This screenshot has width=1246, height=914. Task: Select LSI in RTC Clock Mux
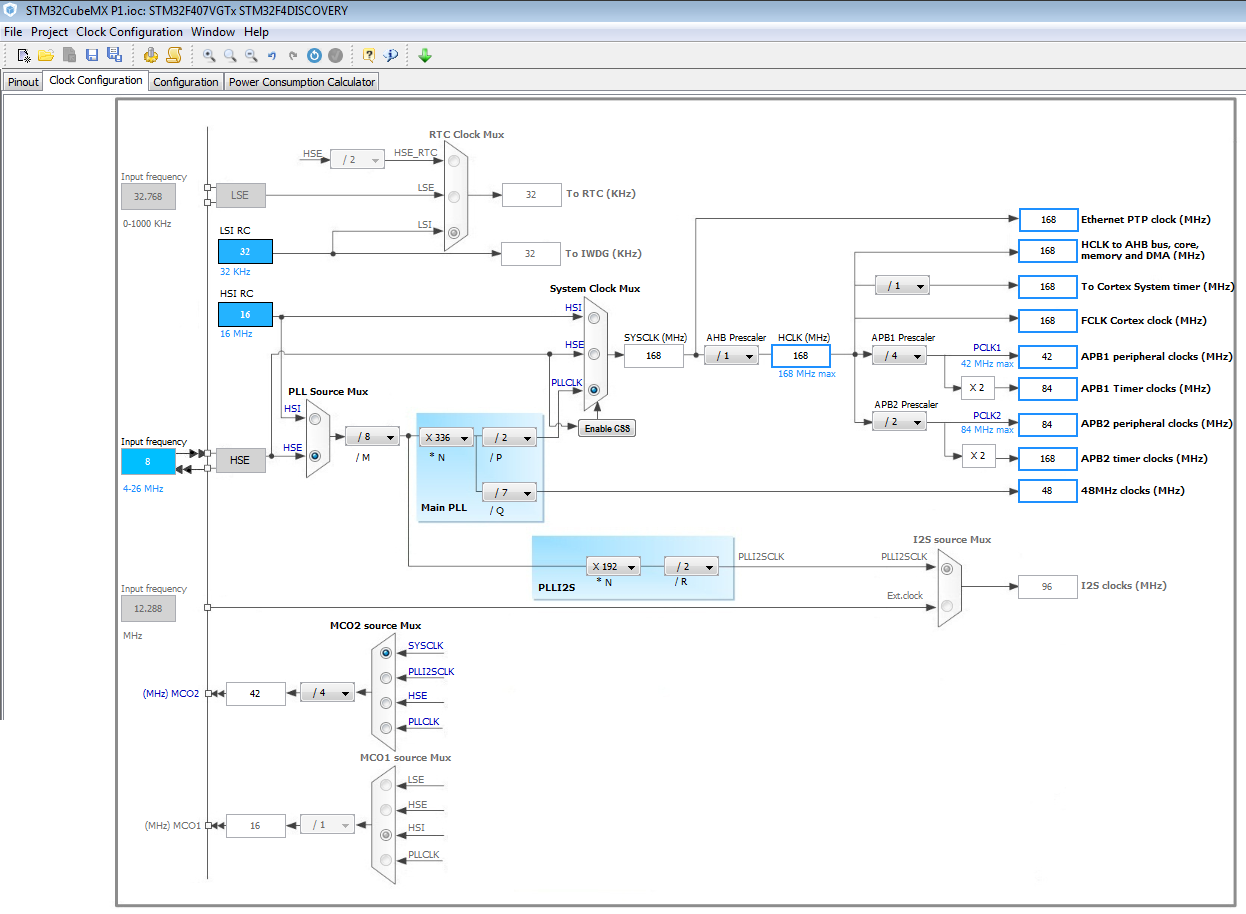coord(454,233)
